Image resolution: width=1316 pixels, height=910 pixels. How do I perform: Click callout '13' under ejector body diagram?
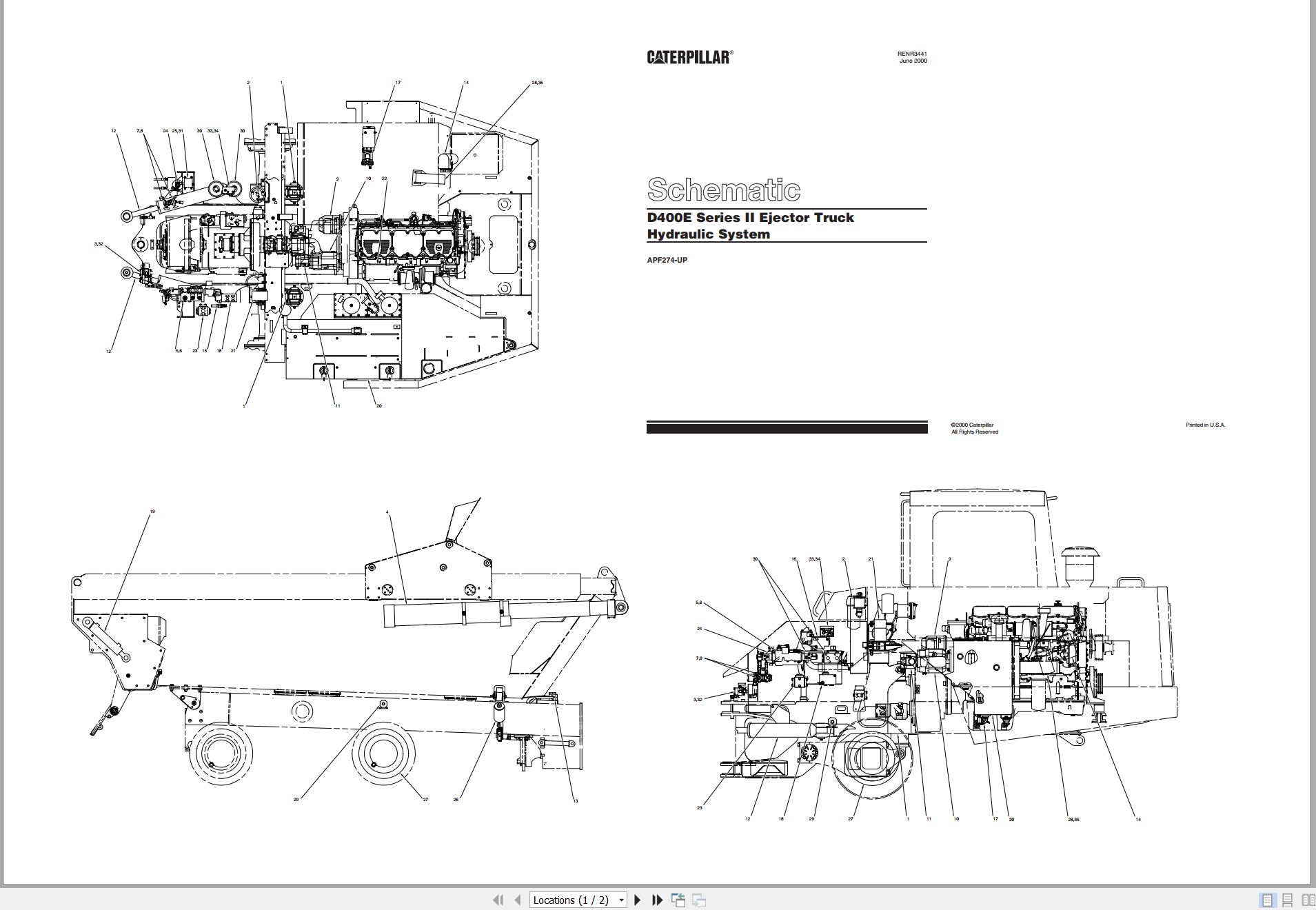point(575,800)
